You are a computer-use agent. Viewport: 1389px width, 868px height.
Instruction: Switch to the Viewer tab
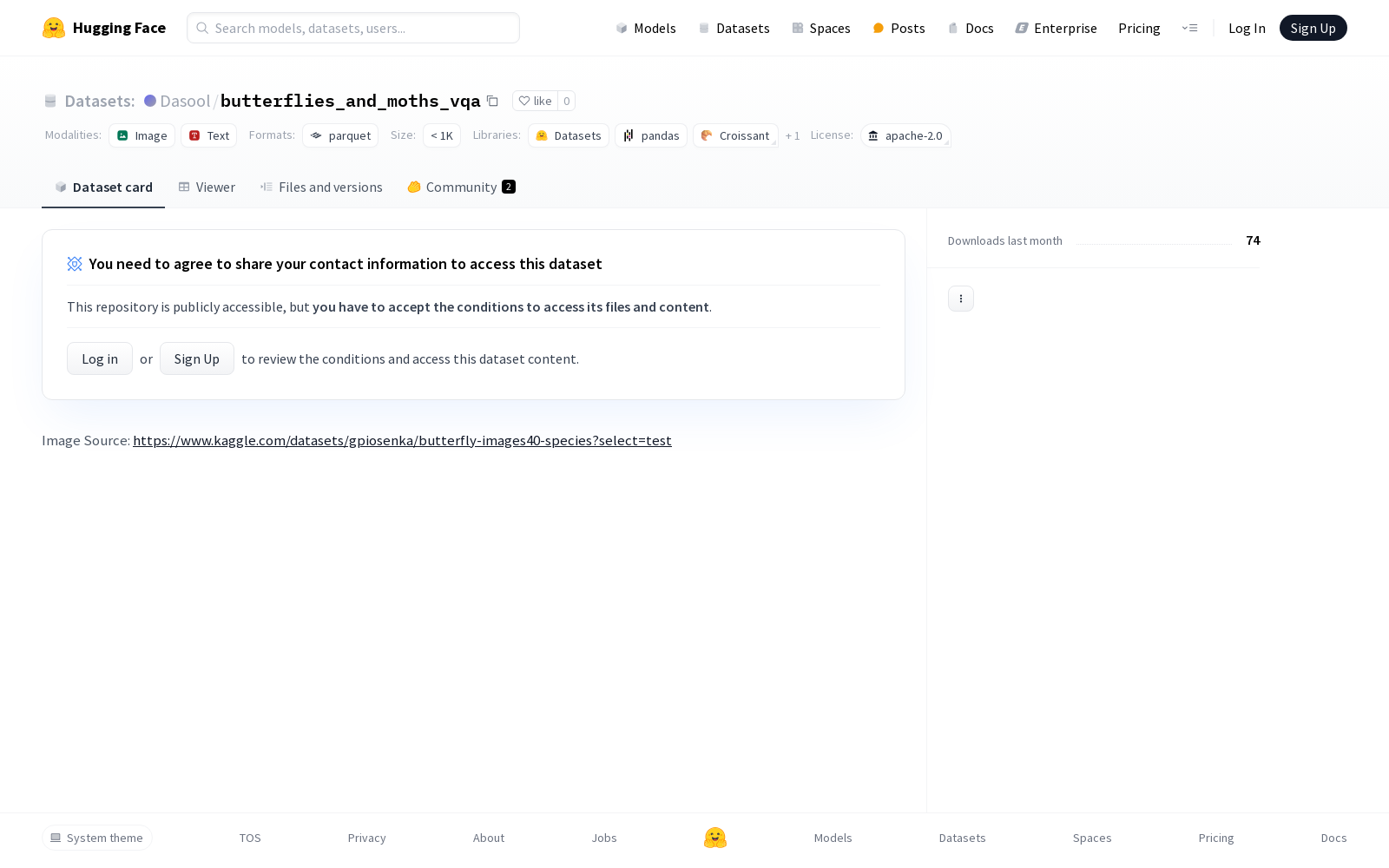point(207,187)
